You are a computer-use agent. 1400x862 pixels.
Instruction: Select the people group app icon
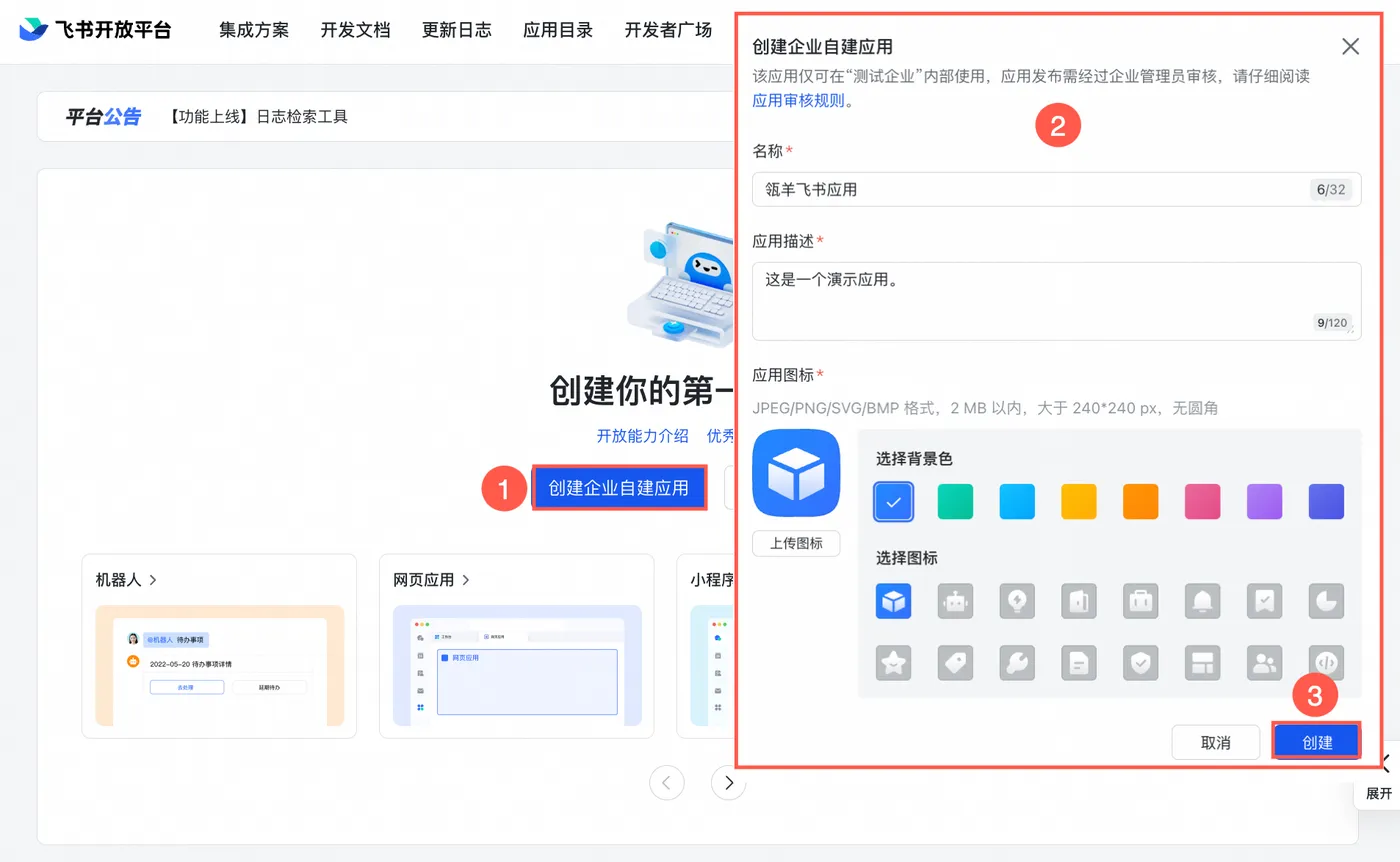coord(1265,662)
